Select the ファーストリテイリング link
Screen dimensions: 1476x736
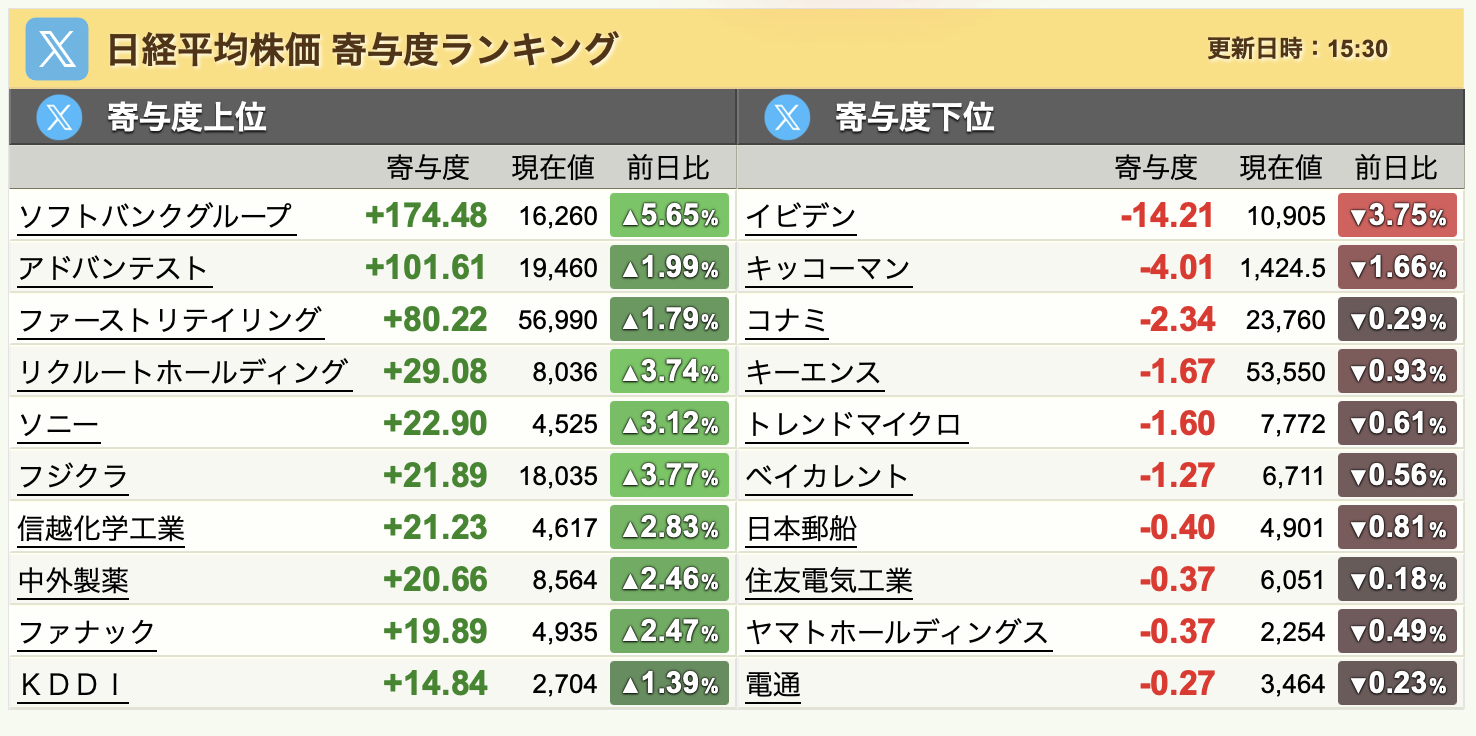coord(171,320)
